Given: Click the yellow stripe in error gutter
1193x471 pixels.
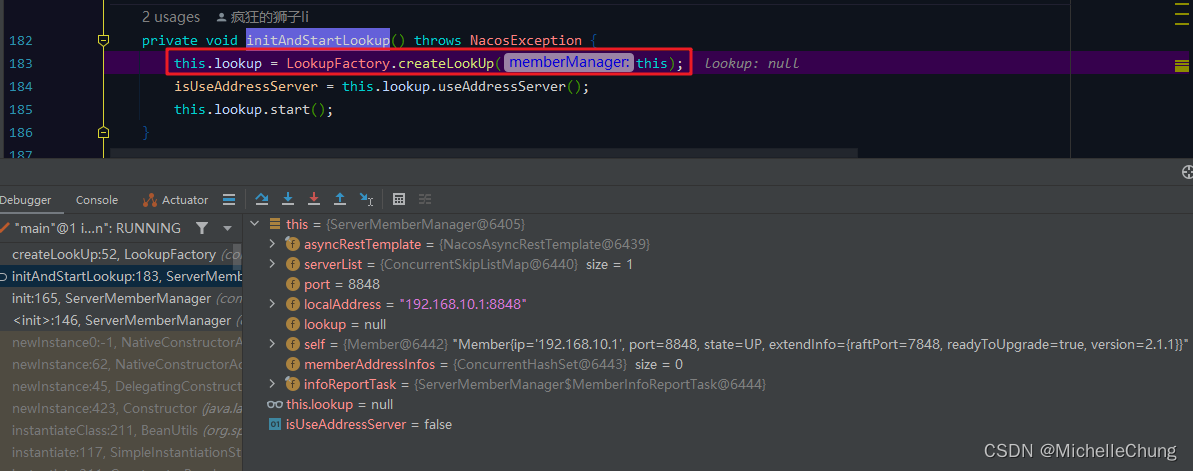Looking at the screenshot, I should (1182, 65).
